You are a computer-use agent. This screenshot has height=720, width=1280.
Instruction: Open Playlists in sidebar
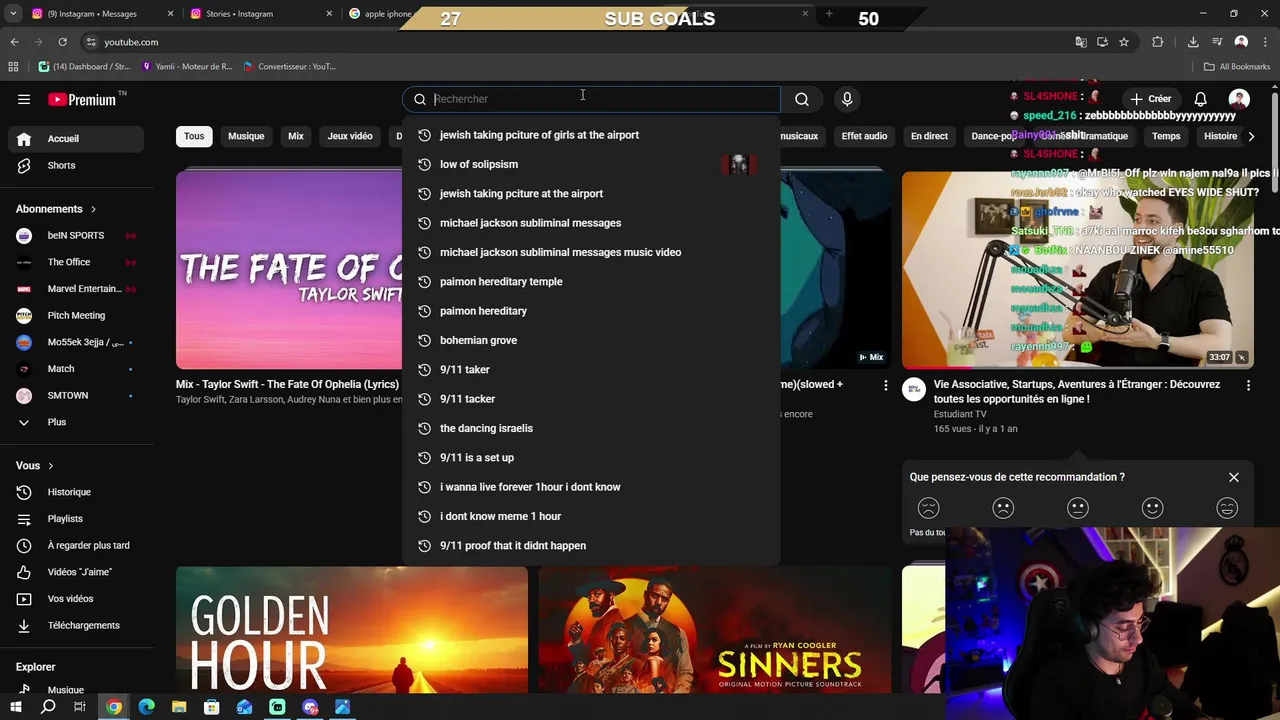click(x=76, y=519)
